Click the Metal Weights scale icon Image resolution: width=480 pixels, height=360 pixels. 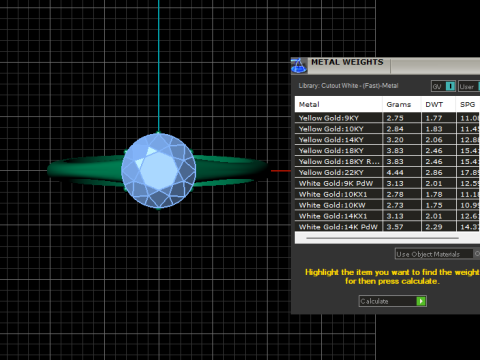pos(299,65)
